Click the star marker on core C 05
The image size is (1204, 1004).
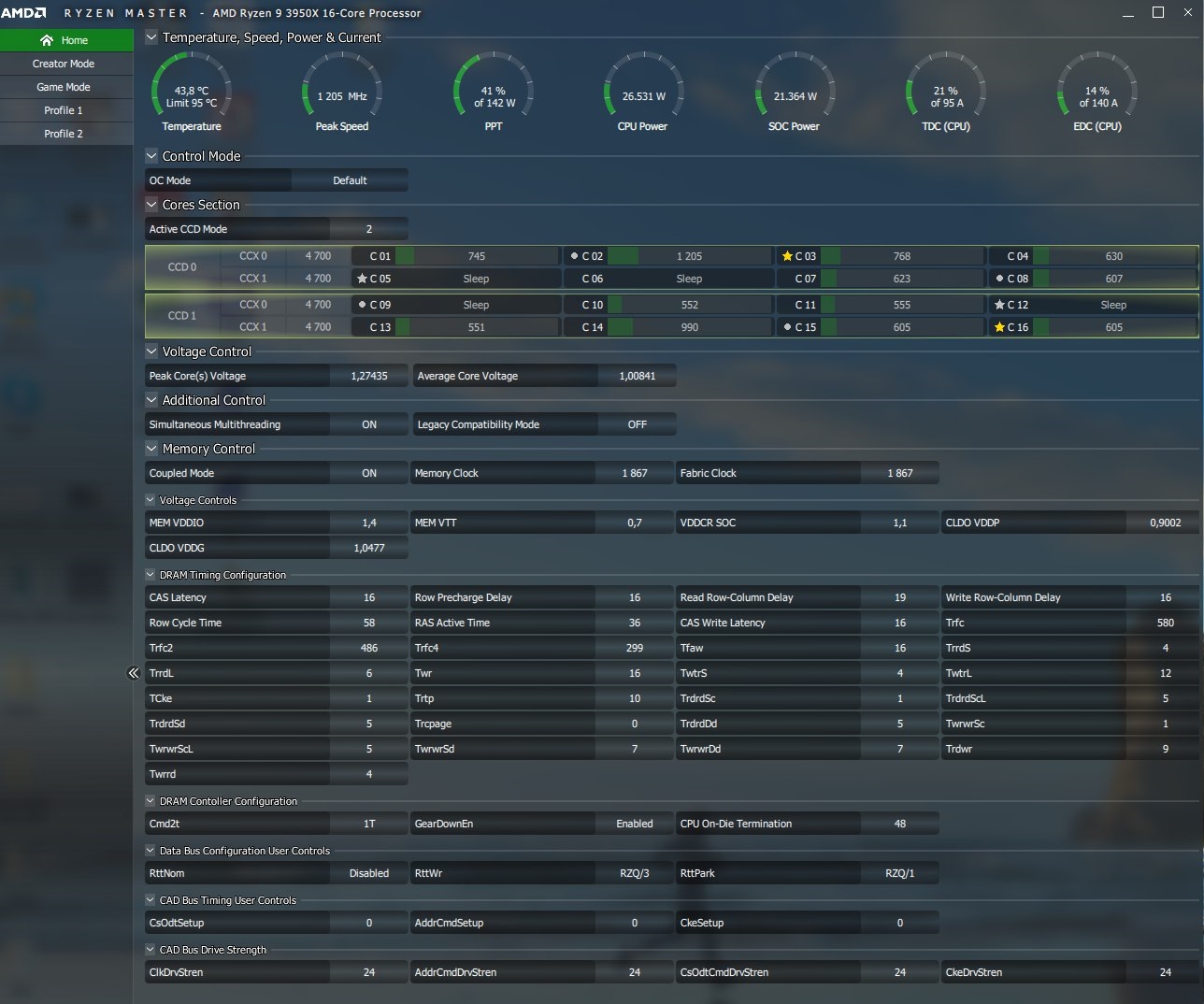tap(362, 279)
